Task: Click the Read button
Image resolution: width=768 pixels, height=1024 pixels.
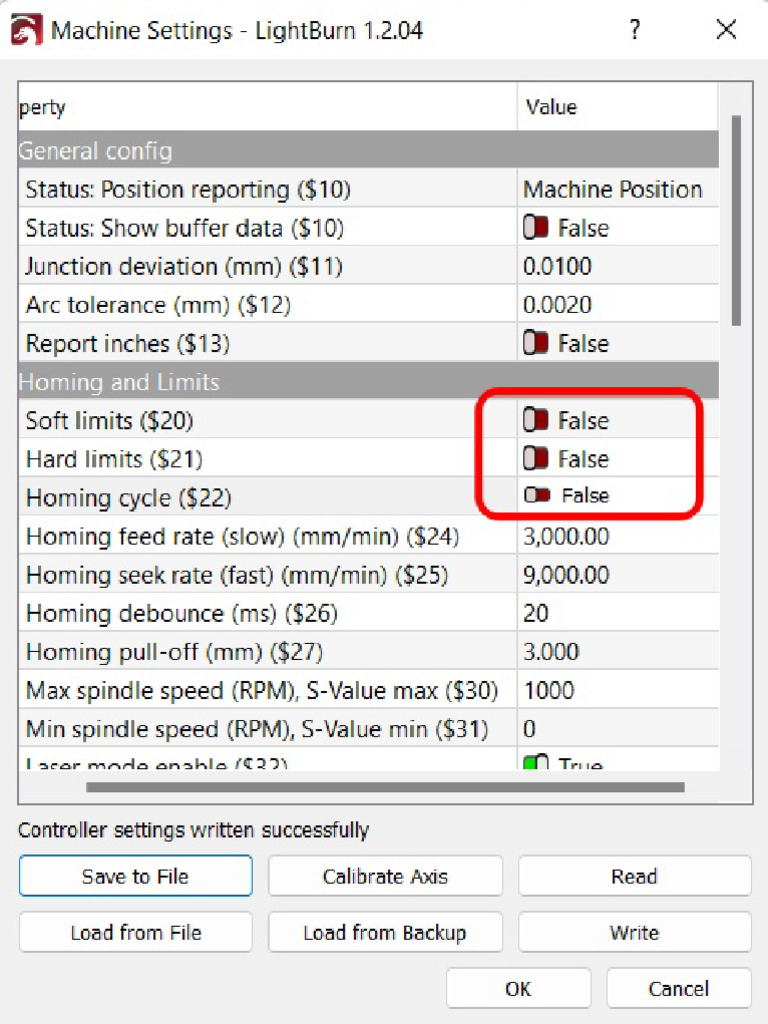Action: click(x=634, y=877)
